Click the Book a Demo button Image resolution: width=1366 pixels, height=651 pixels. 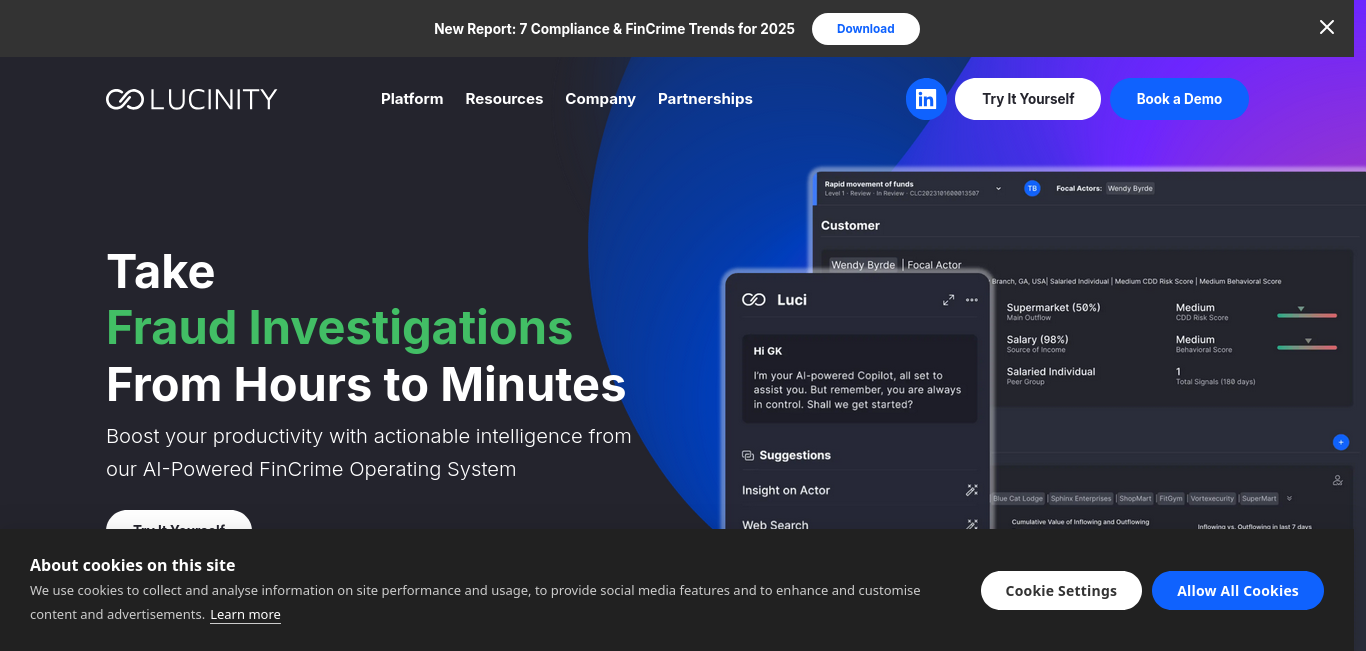click(1179, 99)
